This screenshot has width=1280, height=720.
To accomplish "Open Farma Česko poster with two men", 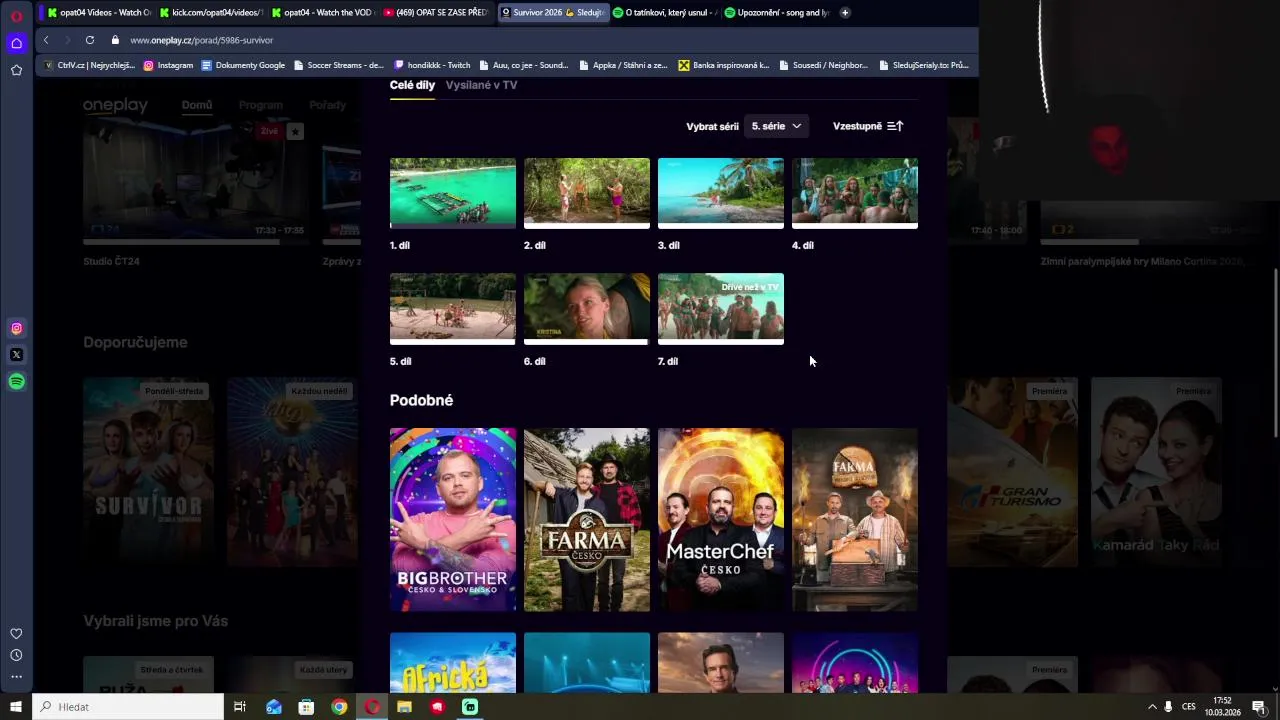I will [587, 520].
